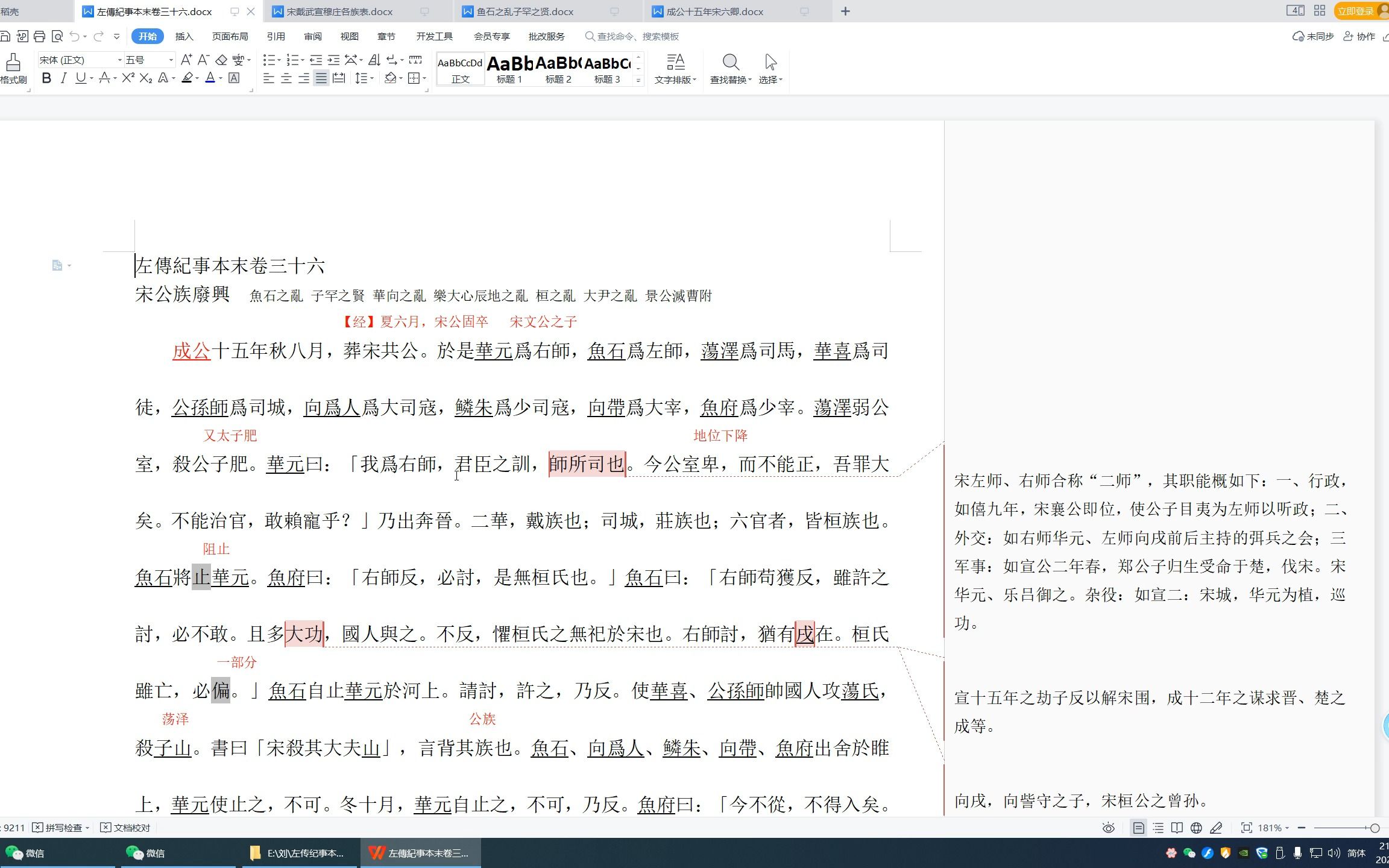Apply 标题 1 style

[x=509, y=69]
